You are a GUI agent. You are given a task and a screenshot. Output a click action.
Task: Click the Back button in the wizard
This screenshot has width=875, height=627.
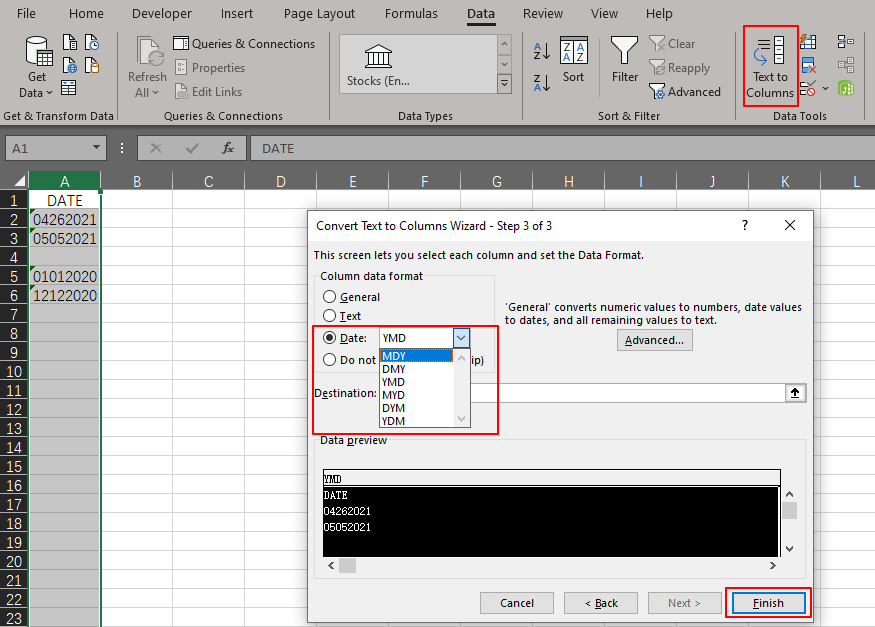600,602
